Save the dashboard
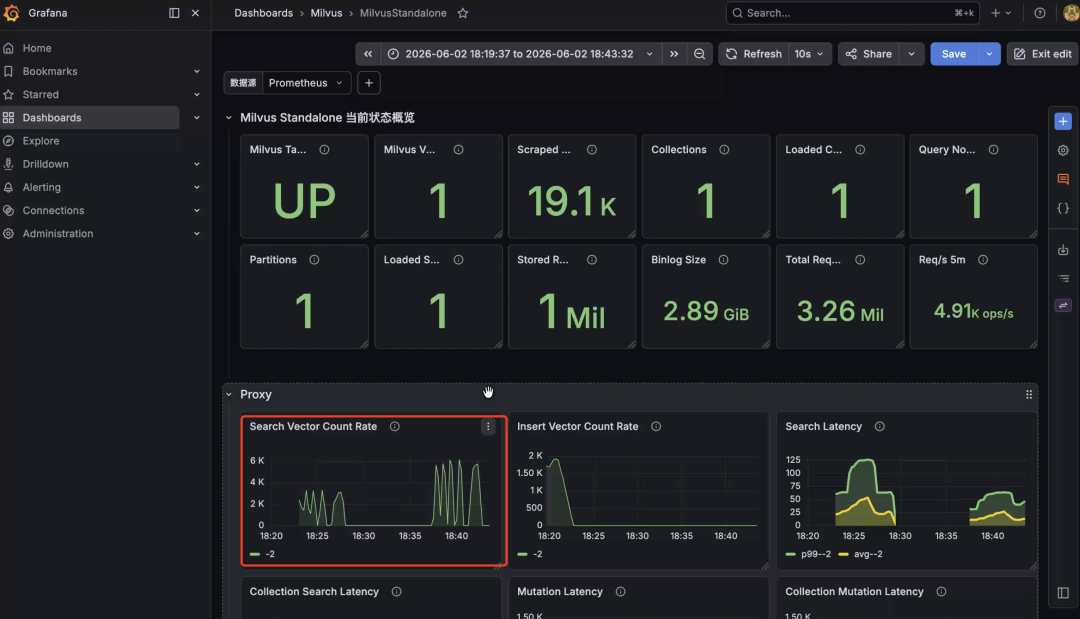This screenshot has height=619, width=1080. [x=953, y=54]
